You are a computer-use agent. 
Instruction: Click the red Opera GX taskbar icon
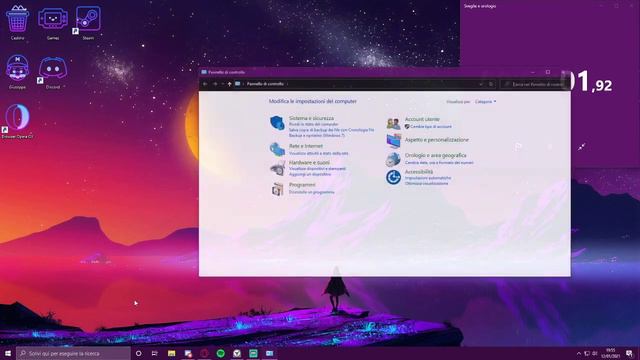click(204, 353)
